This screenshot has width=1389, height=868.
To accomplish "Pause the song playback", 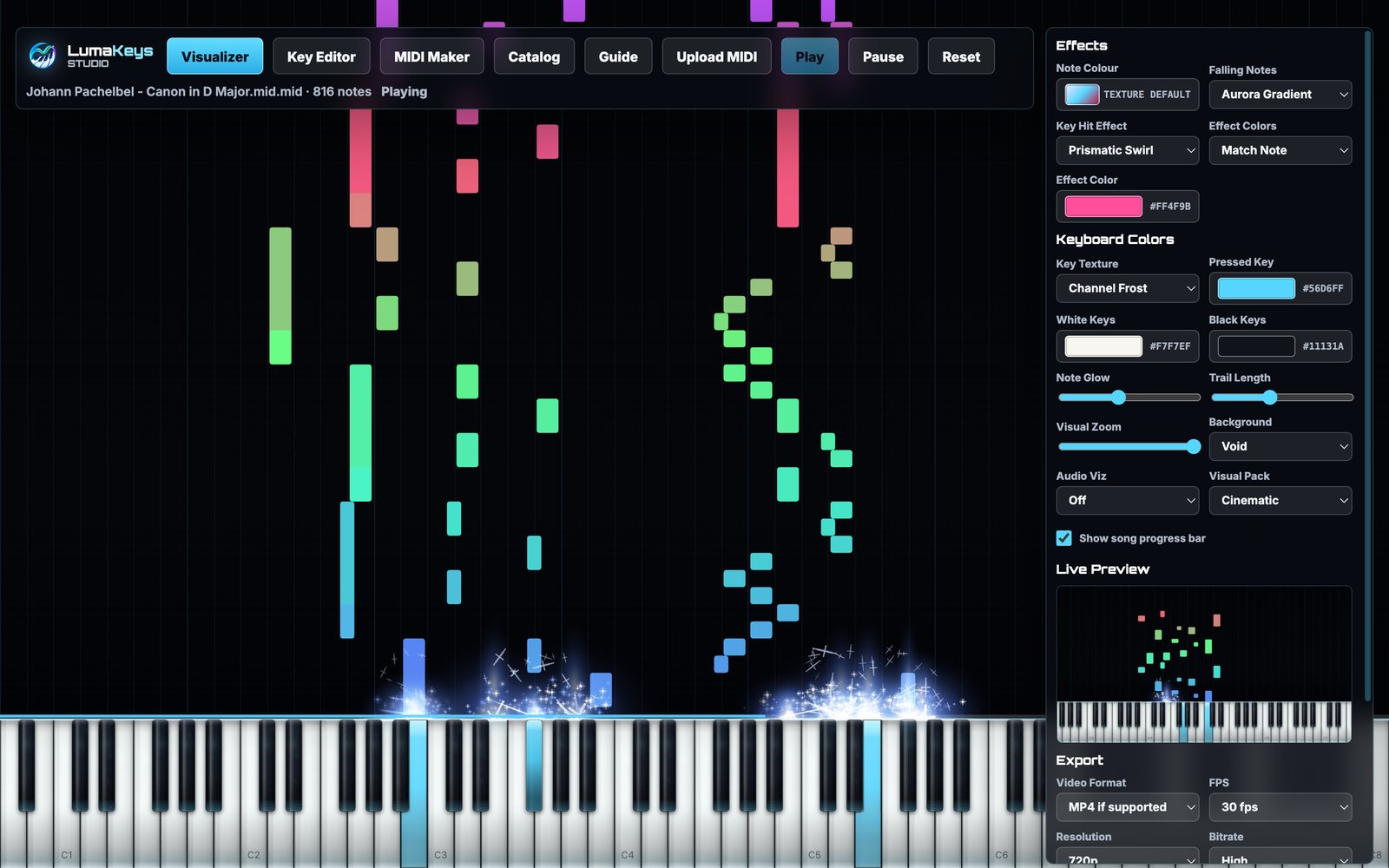I will coord(883,56).
